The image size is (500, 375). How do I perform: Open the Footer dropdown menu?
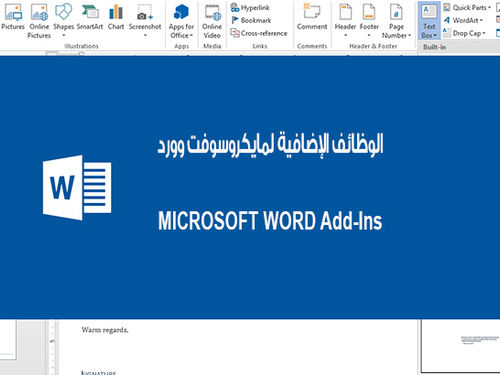coord(369,21)
